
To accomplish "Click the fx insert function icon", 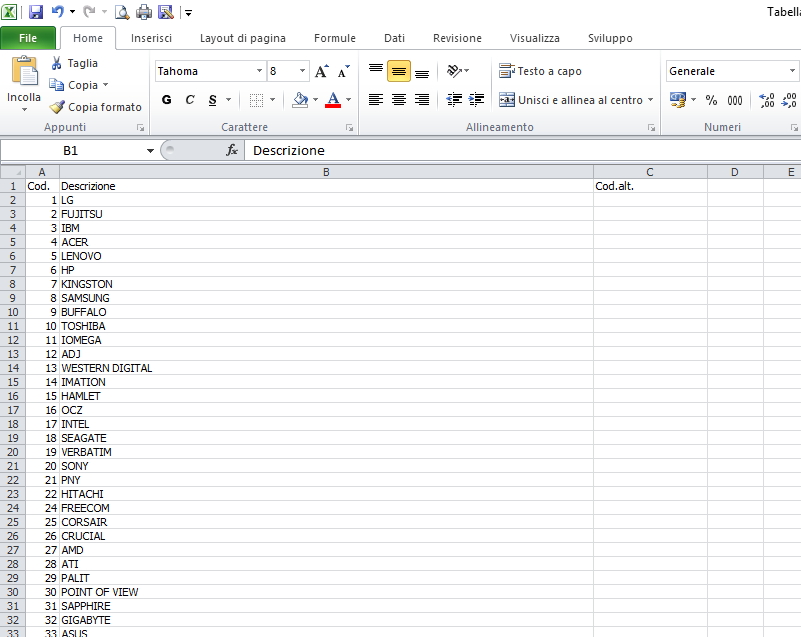I will pyautogui.click(x=232, y=150).
